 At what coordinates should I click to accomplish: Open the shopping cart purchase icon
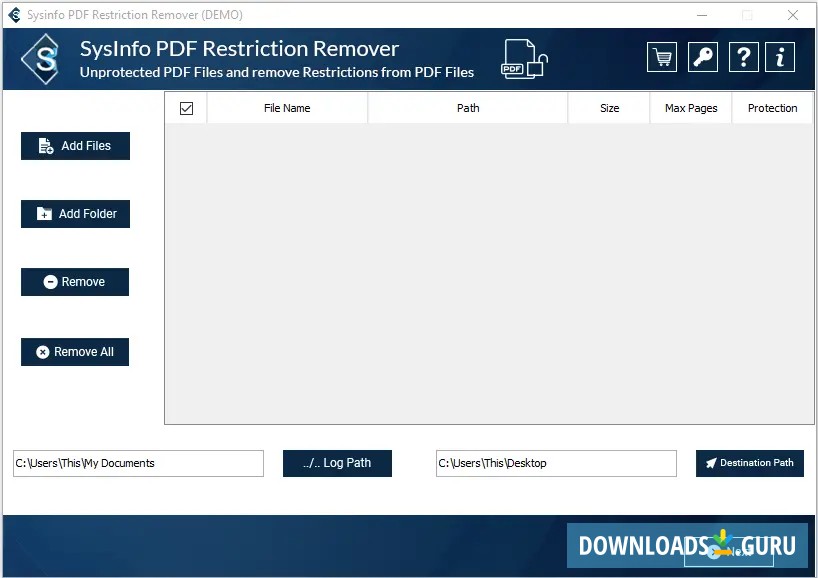pyautogui.click(x=661, y=57)
